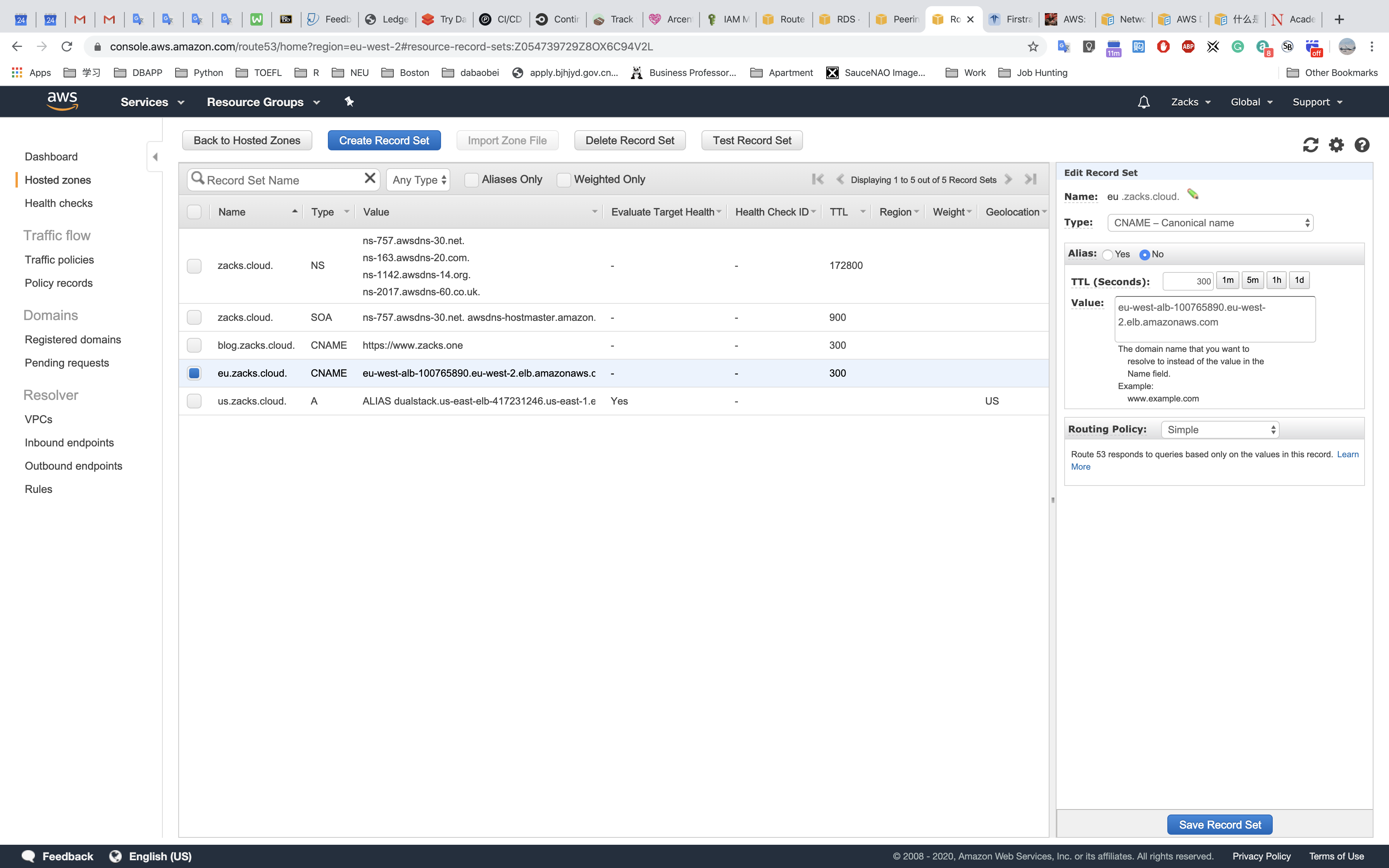1389x868 pixels.
Task: Click the Back to Hosted Zones button
Action: 247,141
